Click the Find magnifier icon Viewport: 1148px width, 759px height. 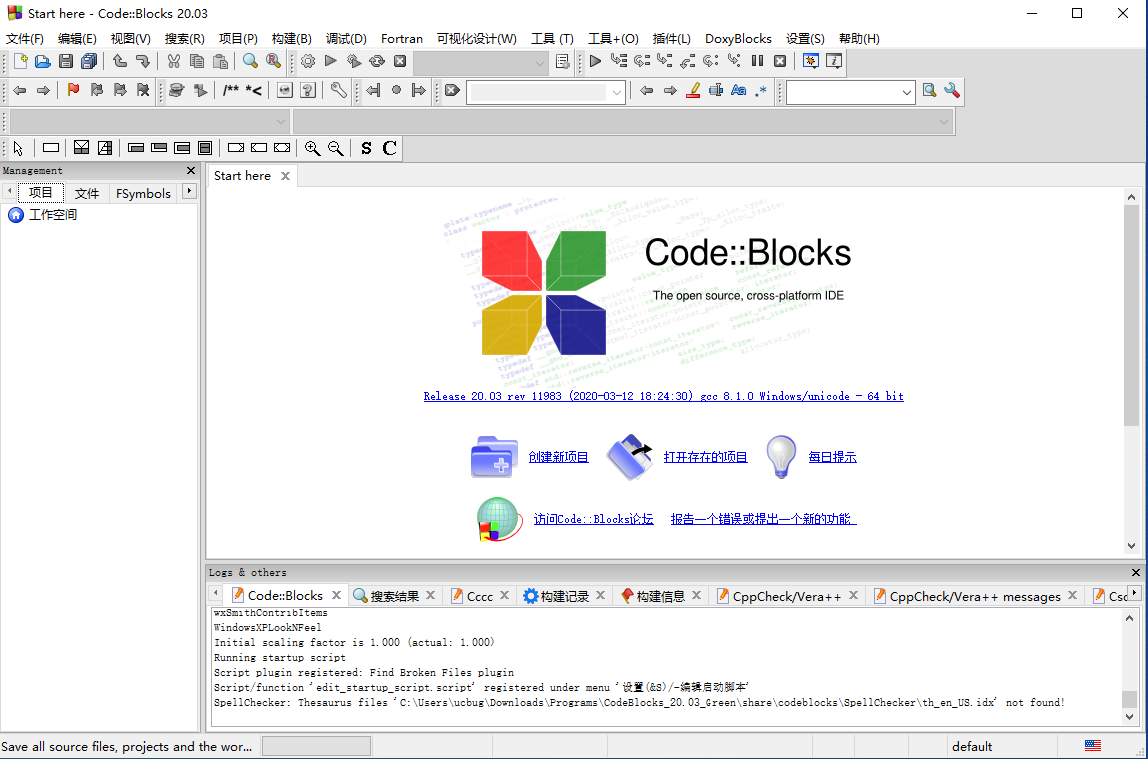(250, 61)
